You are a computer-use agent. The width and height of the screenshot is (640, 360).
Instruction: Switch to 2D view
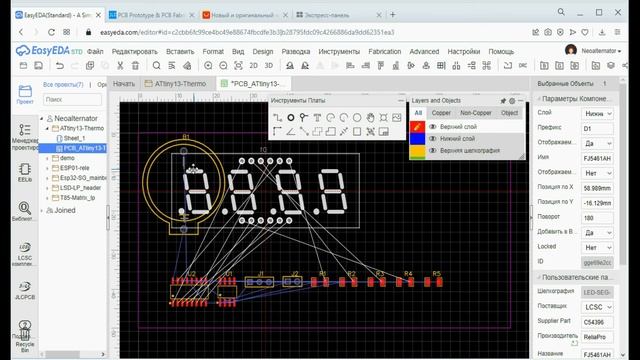(253, 65)
